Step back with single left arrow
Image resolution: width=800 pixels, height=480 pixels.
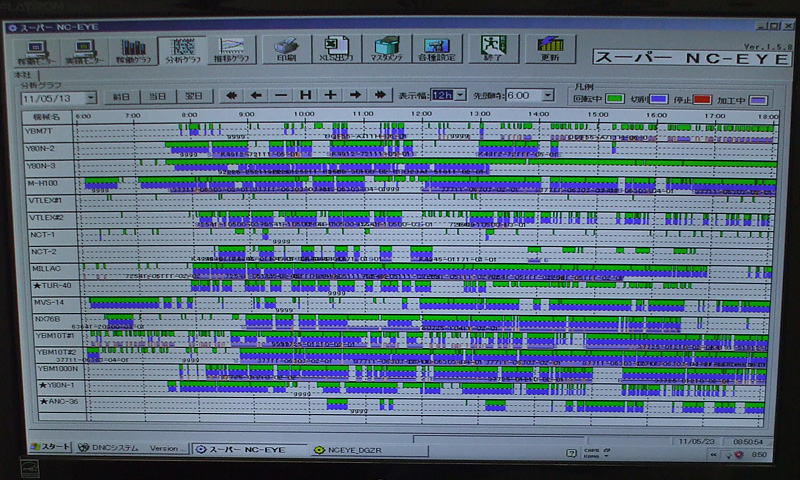tap(256, 95)
